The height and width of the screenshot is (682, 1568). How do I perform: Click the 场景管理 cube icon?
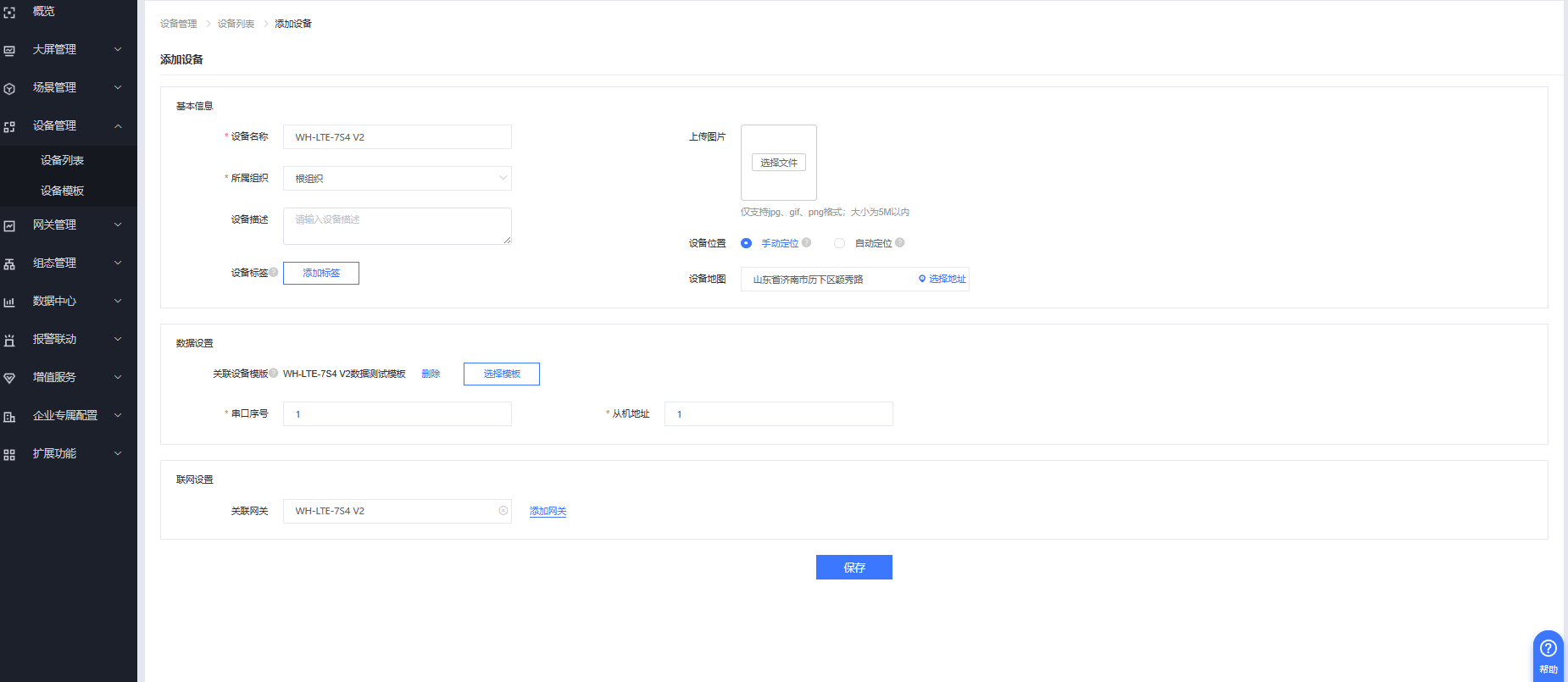coord(9,89)
